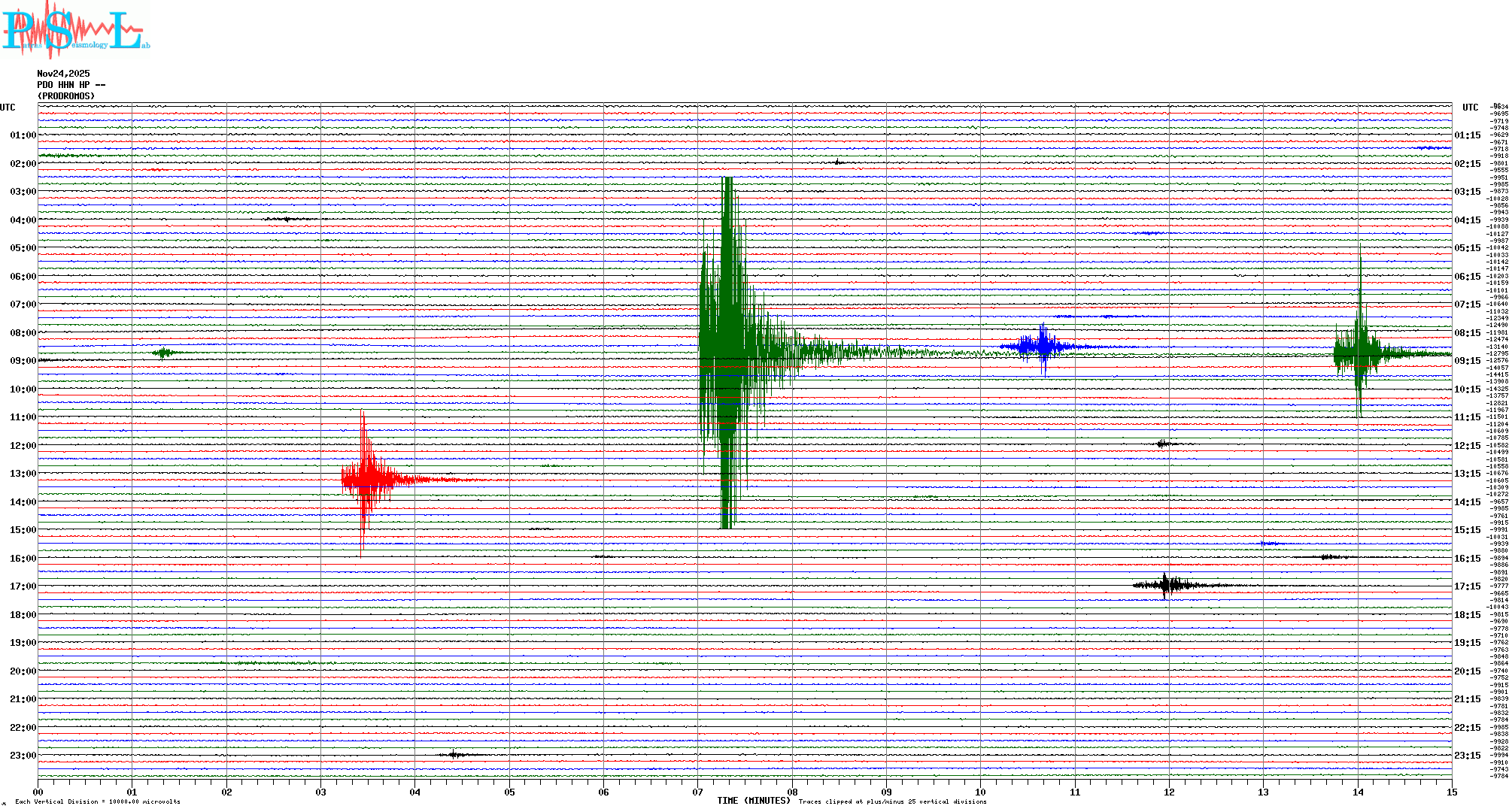Viewport: 1512px width, 812px height.
Task: Click minute 07 on the bottom axis
Action: [x=697, y=792]
